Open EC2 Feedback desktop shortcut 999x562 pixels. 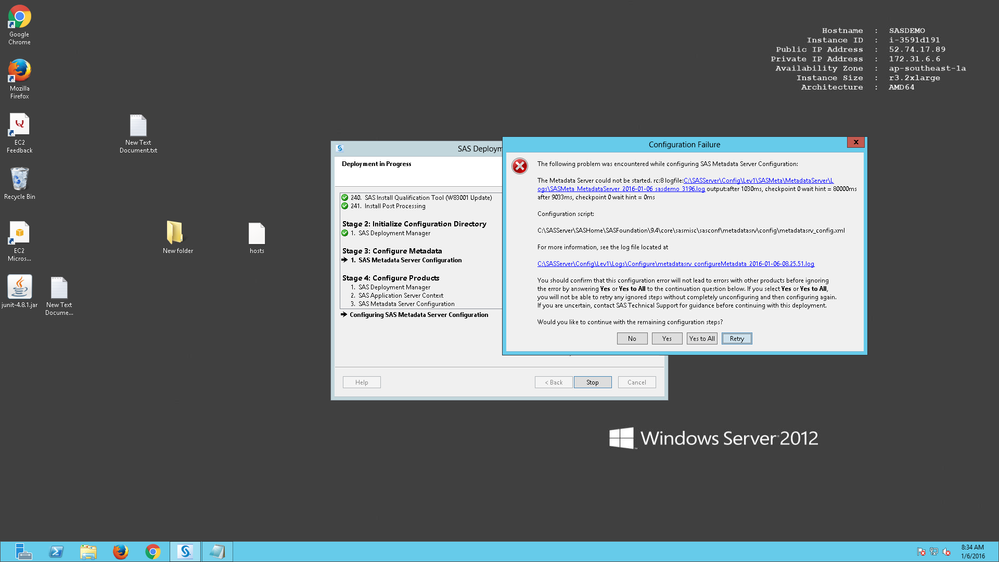pyautogui.click(x=19, y=133)
